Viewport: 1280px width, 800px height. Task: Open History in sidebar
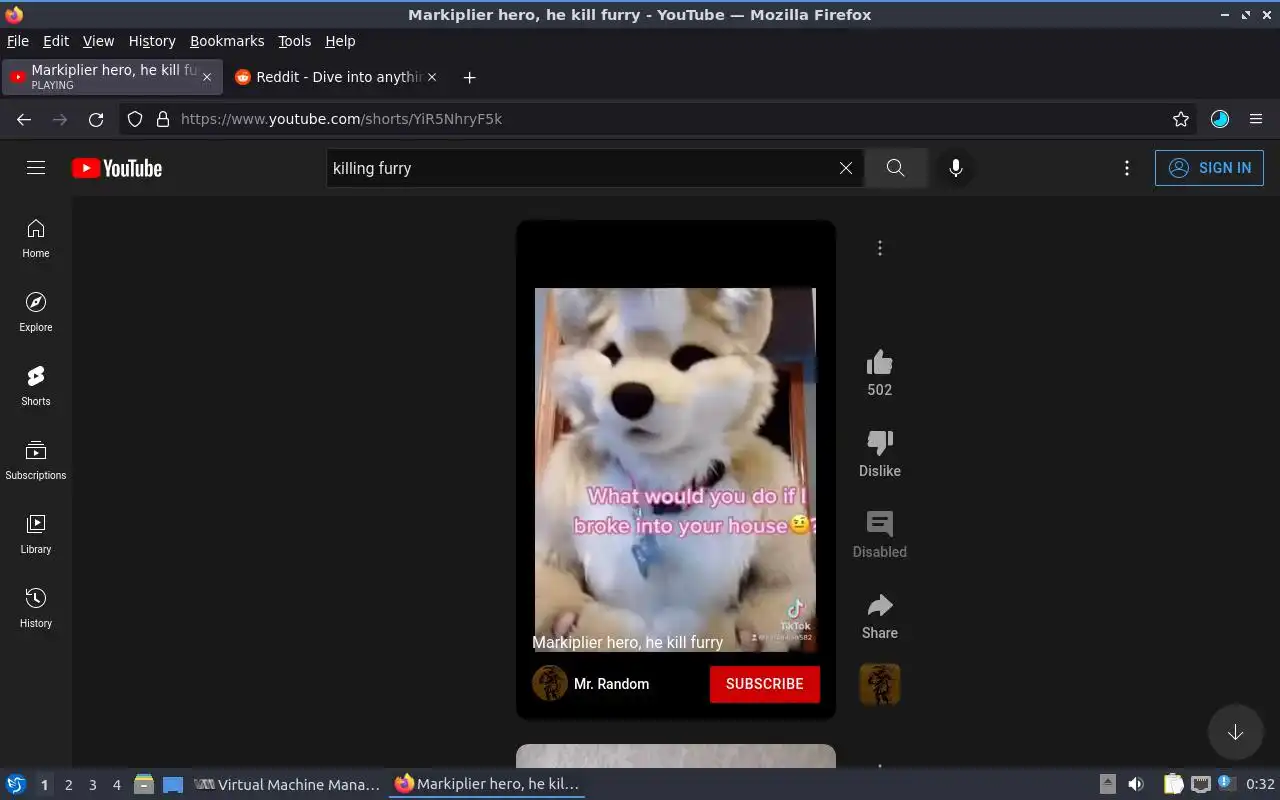click(36, 609)
